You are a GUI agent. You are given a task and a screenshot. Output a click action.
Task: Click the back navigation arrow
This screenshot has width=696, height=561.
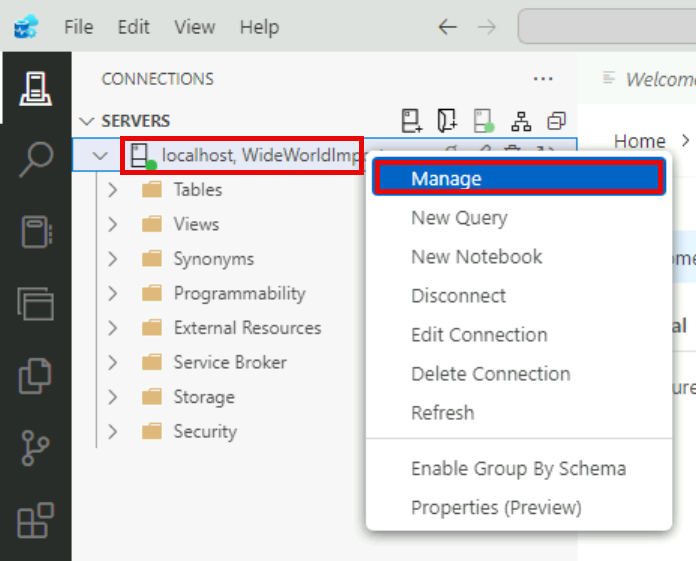coord(447,27)
